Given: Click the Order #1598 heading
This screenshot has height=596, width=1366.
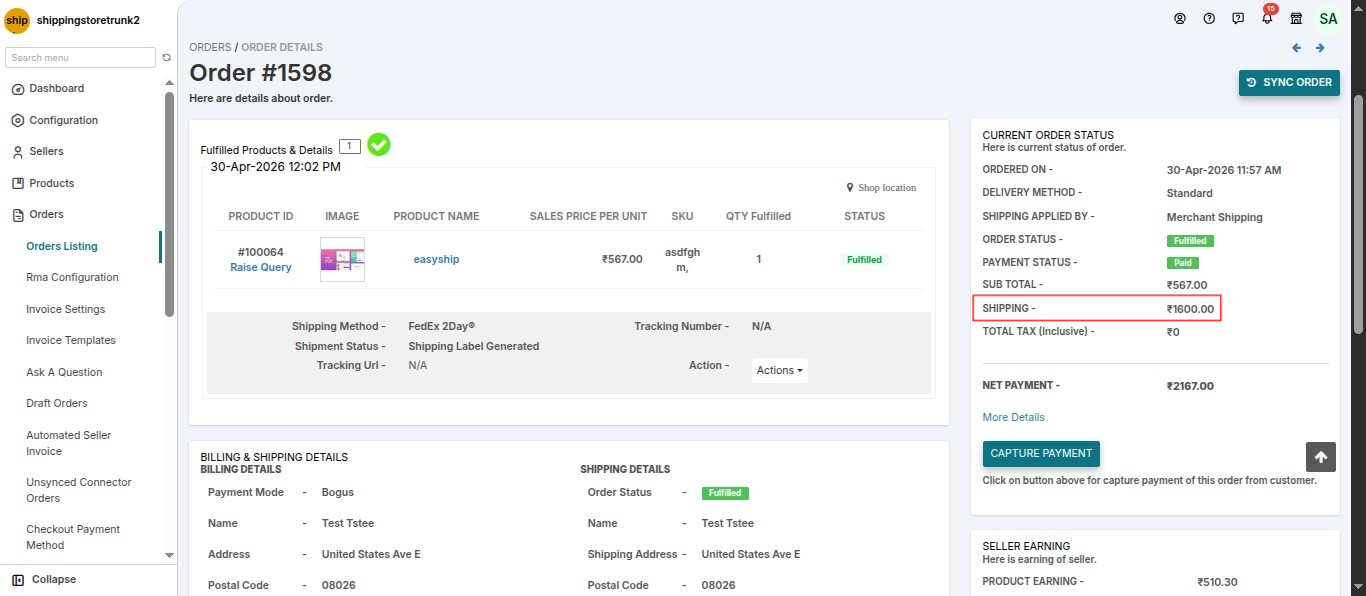Looking at the screenshot, I should [x=261, y=73].
